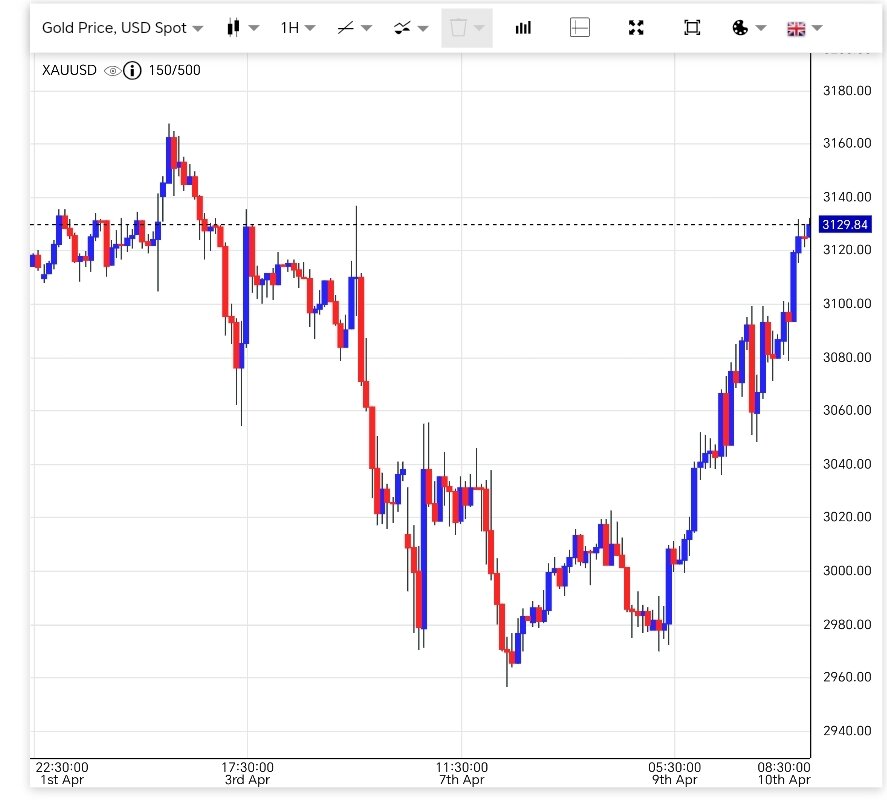Toggle the split panel layout icon

coord(579,28)
